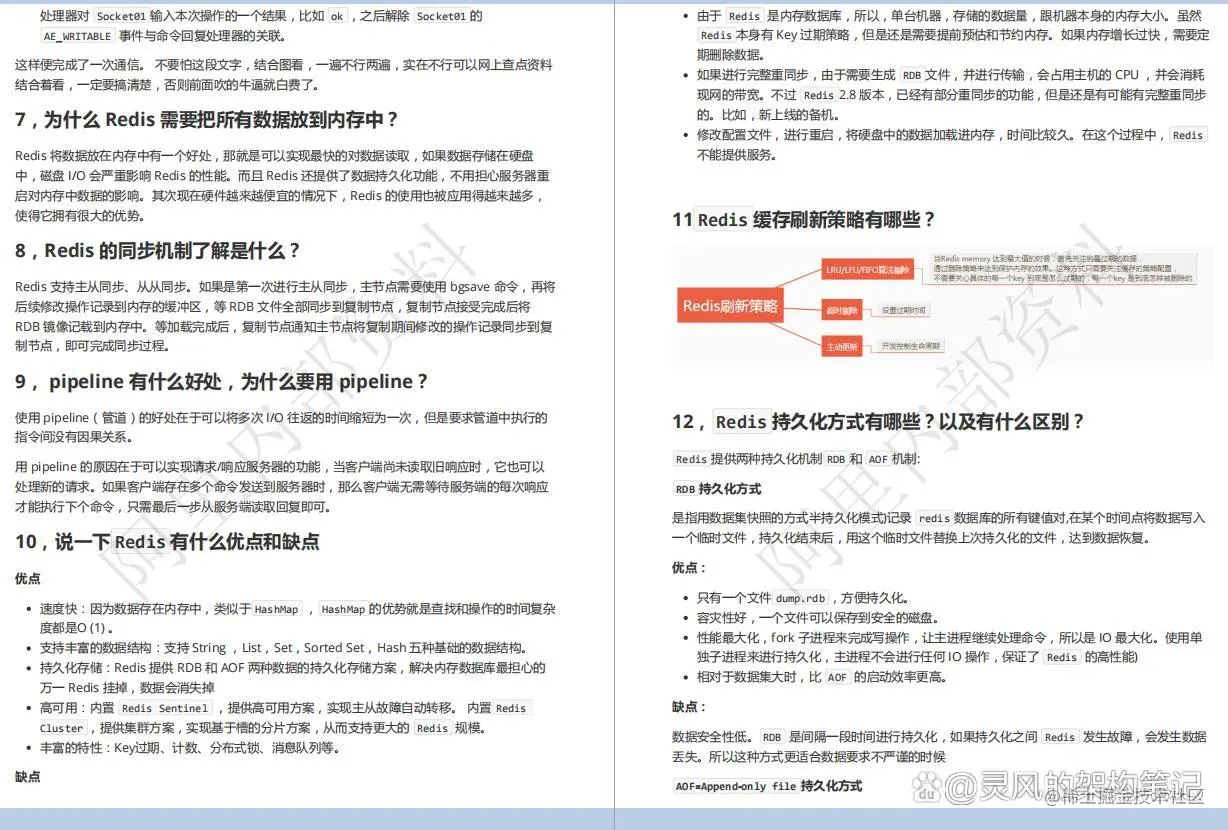Click paragraph starting "是指用数据集快照的方式半持久化模式"
This screenshot has height=830, width=1228.
pyautogui.click(x=939, y=527)
